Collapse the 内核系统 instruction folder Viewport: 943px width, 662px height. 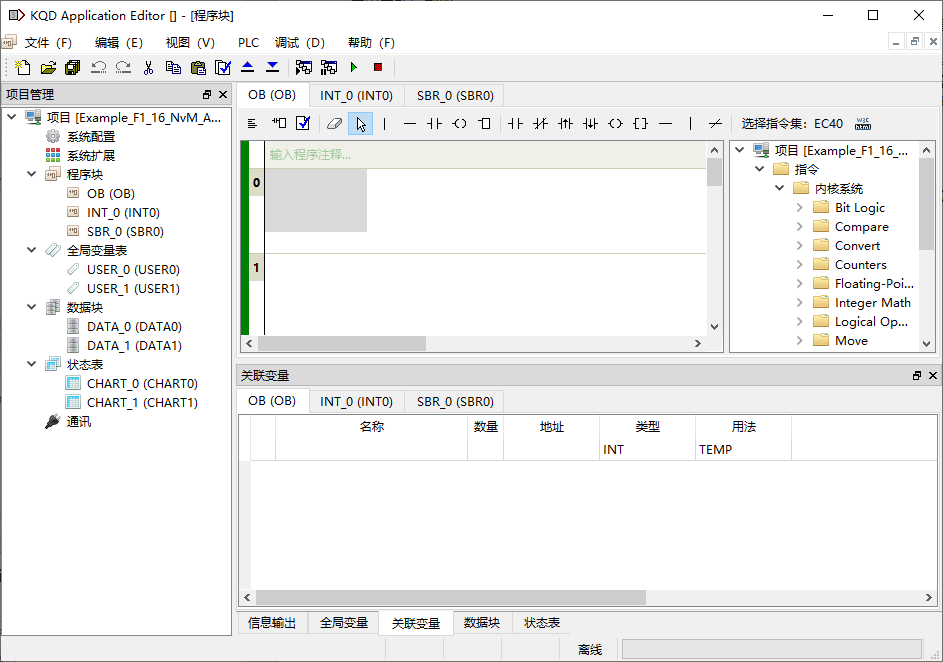point(780,188)
